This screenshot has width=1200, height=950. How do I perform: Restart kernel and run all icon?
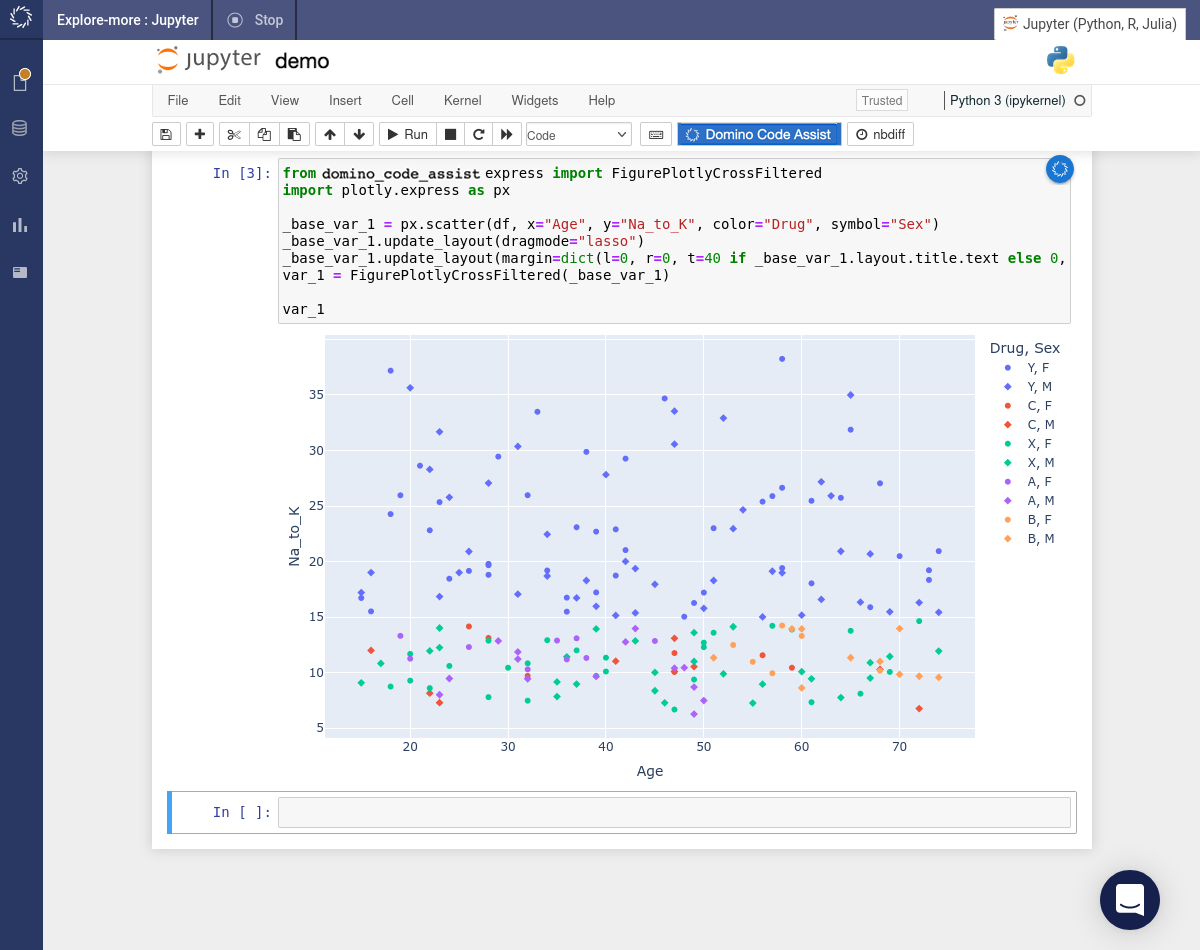point(507,134)
